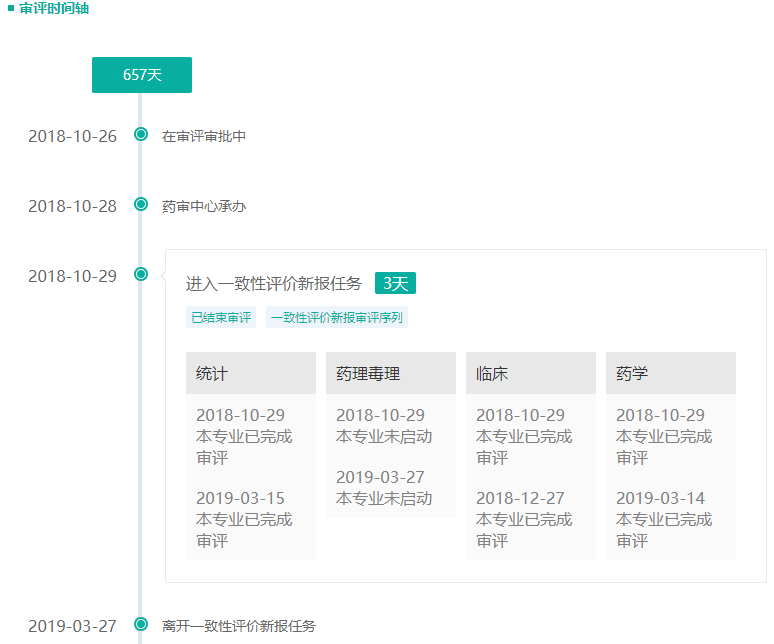Screen dimensions: 774x644
Task: Click the 在审评审批中 timeline entry
Action: [x=204, y=136]
